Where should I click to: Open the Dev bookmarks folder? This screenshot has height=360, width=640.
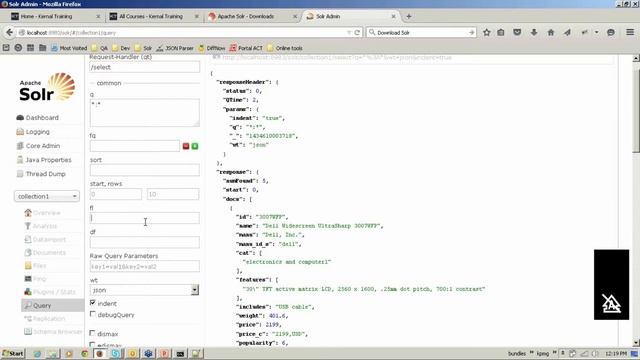tap(121, 48)
